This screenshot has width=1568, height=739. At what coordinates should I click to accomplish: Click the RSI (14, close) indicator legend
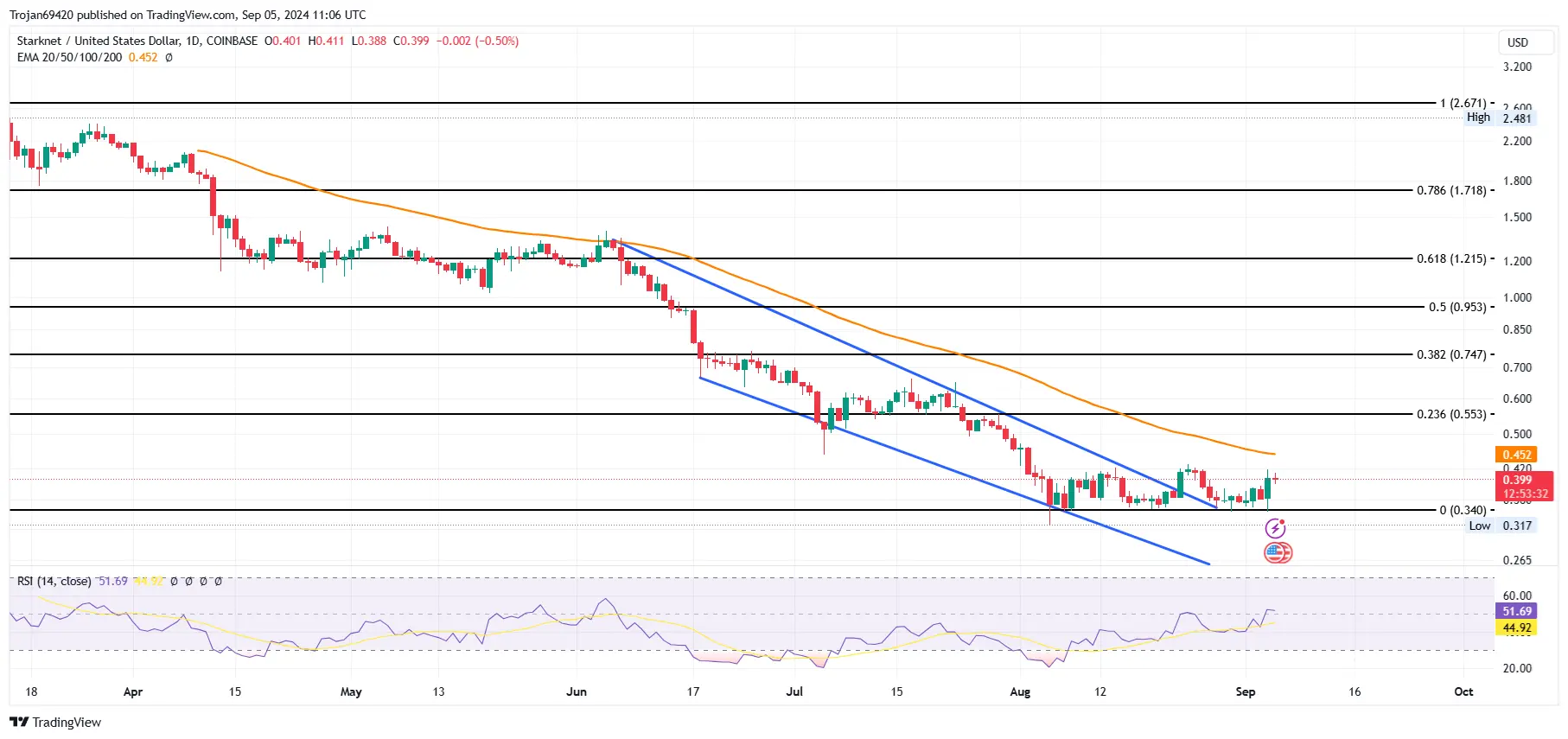[x=54, y=581]
